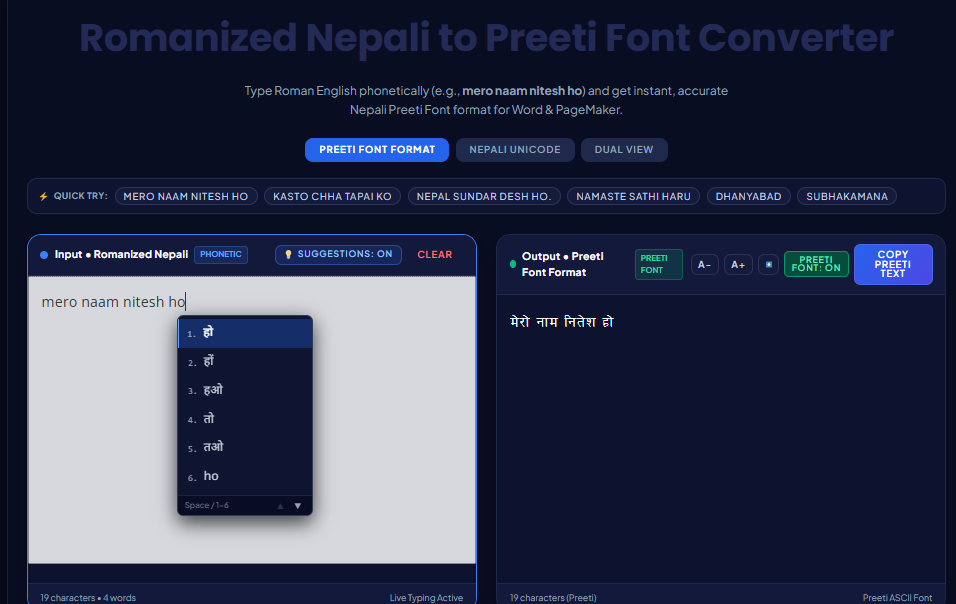
Task: Click the lightbulb icon in Suggestions button
Action: [288, 255]
